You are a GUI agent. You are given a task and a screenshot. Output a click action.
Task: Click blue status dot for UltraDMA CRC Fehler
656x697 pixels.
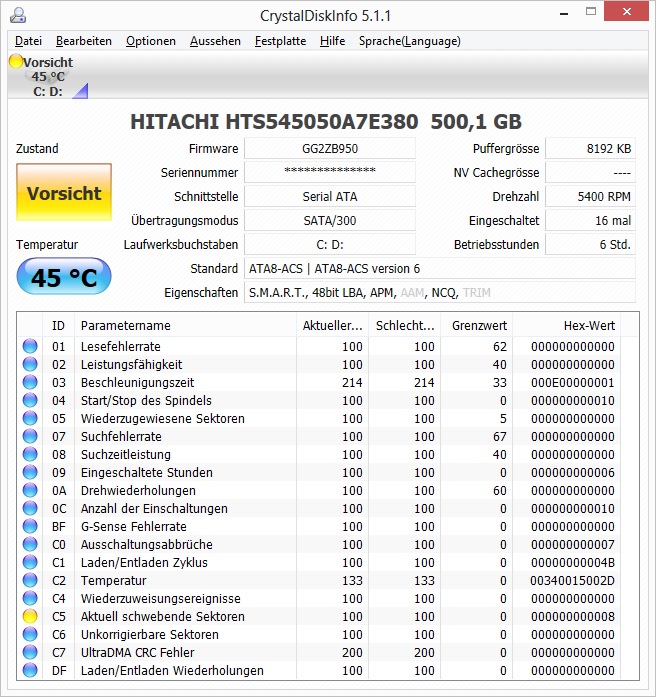click(x=30, y=653)
